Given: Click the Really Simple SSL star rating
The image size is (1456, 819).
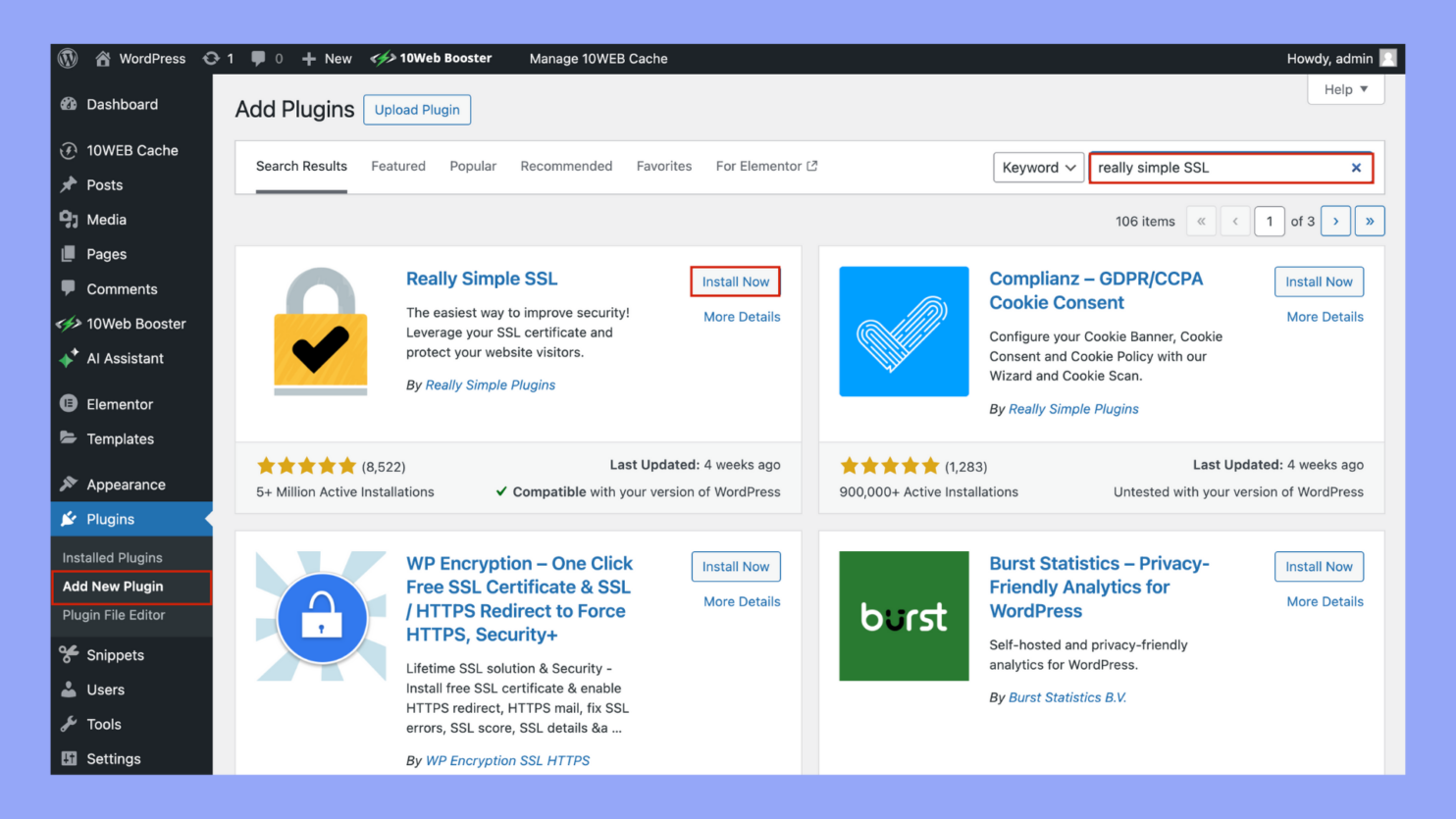Looking at the screenshot, I should pos(306,465).
